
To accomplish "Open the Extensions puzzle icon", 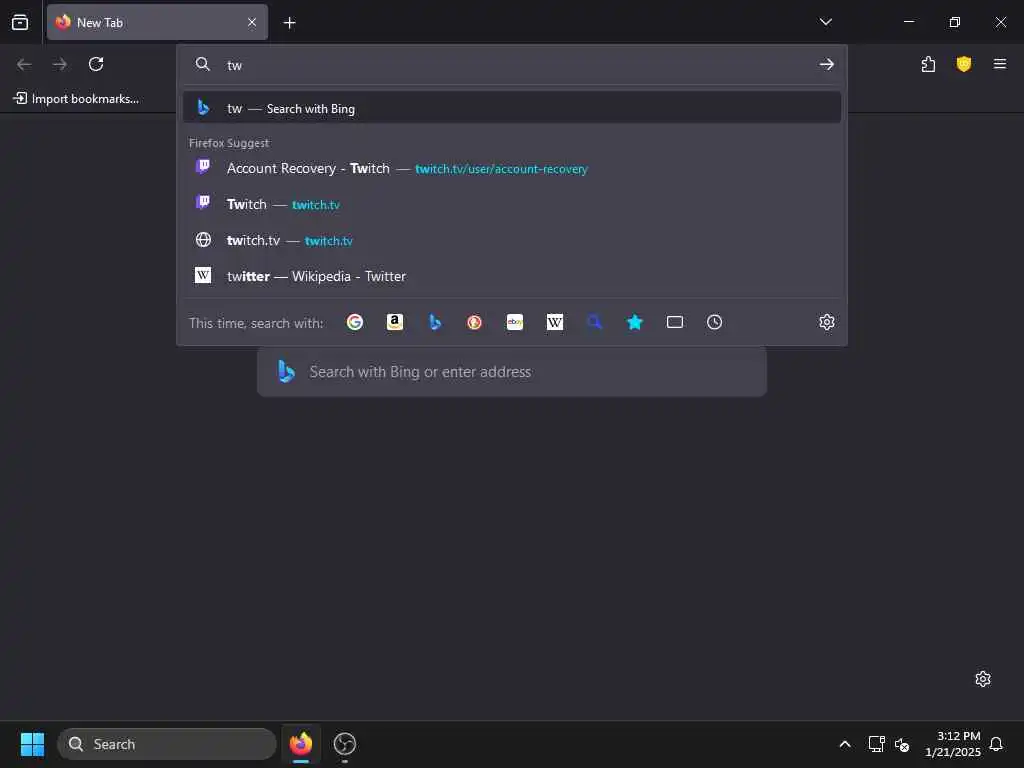I will 928,64.
